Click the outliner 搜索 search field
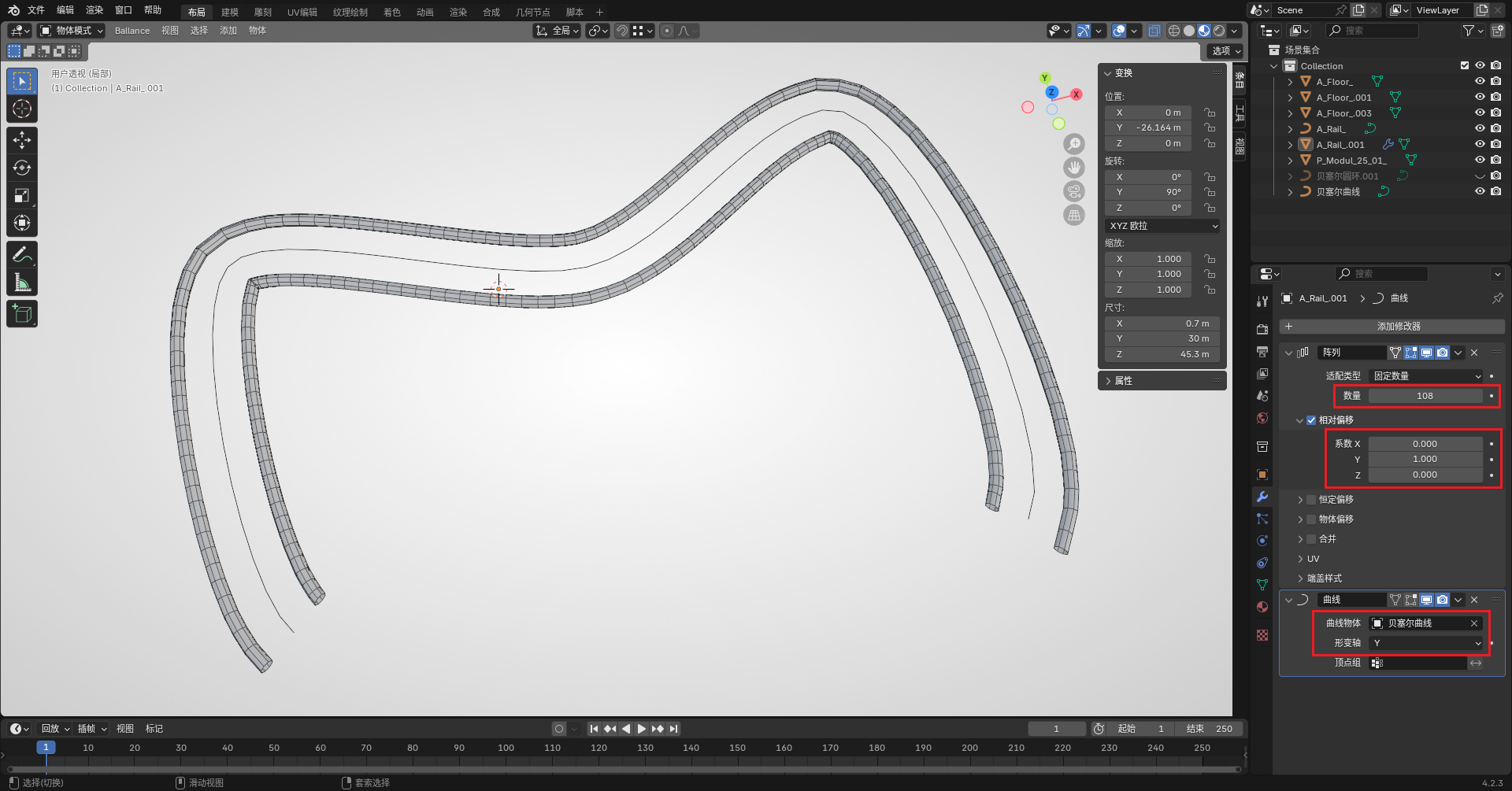 [x=1373, y=31]
